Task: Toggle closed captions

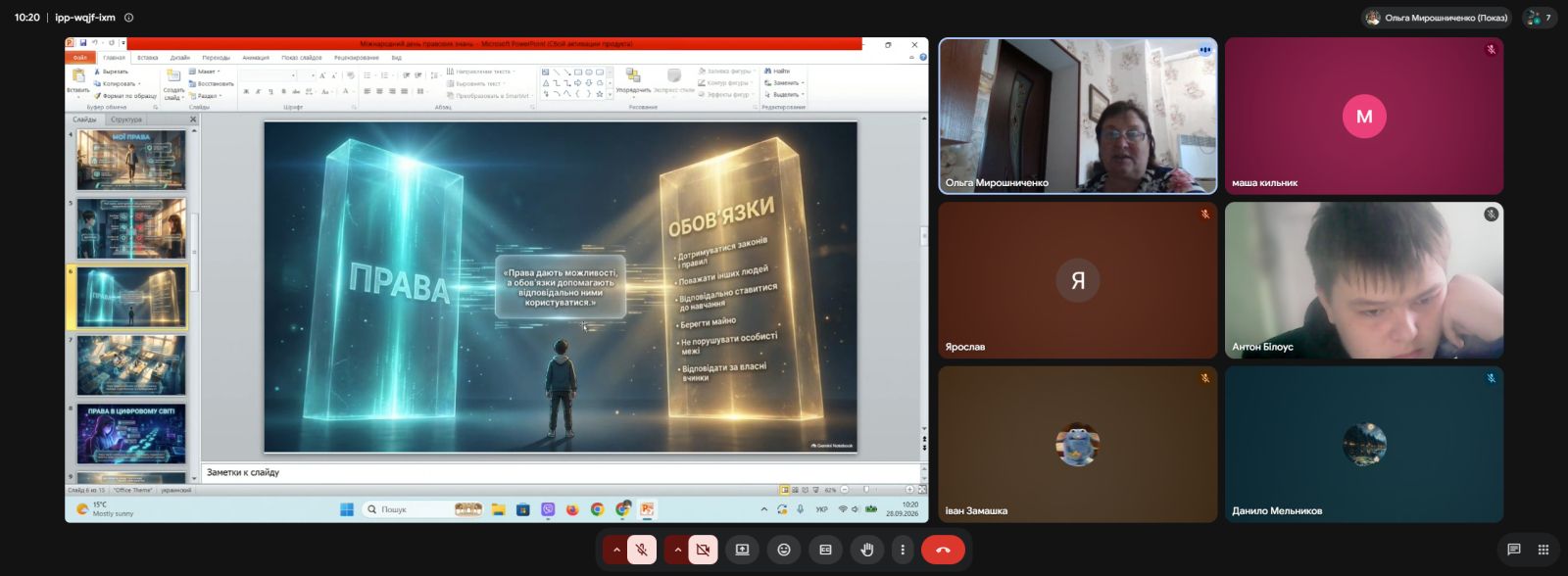Action: (825, 550)
